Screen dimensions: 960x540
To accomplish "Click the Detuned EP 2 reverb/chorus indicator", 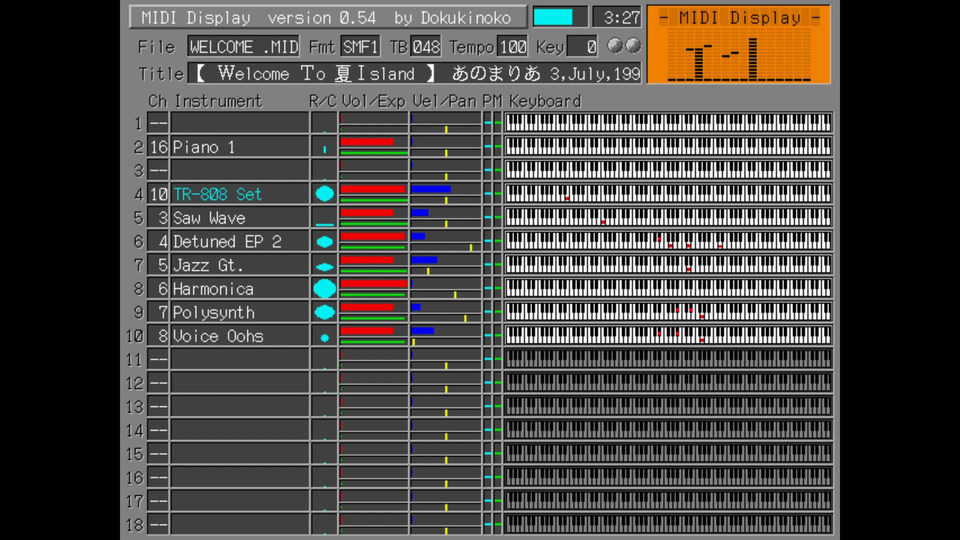I will pyautogui.click(x=324, y=242).
